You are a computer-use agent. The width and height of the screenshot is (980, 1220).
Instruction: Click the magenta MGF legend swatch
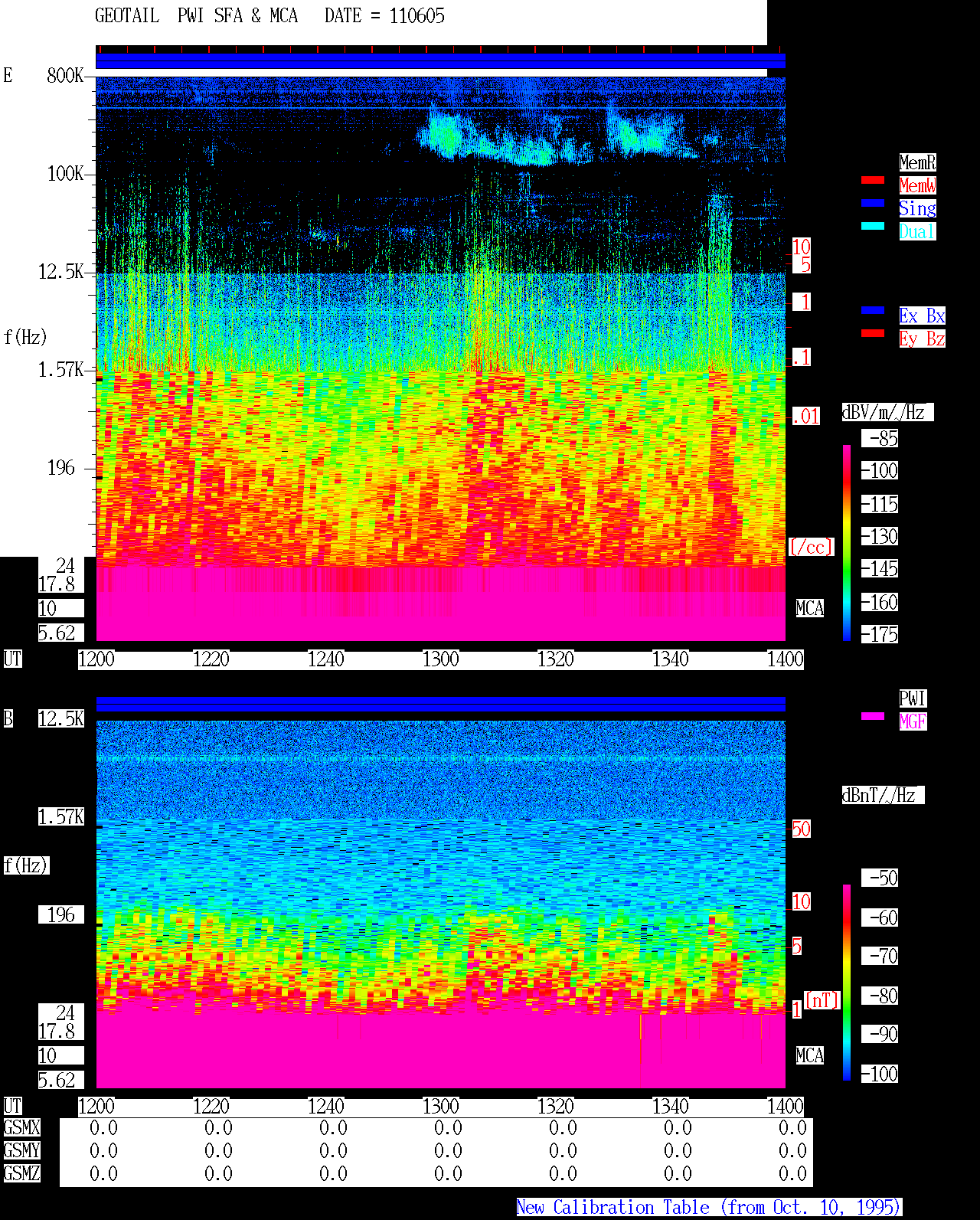coord(873,716)
